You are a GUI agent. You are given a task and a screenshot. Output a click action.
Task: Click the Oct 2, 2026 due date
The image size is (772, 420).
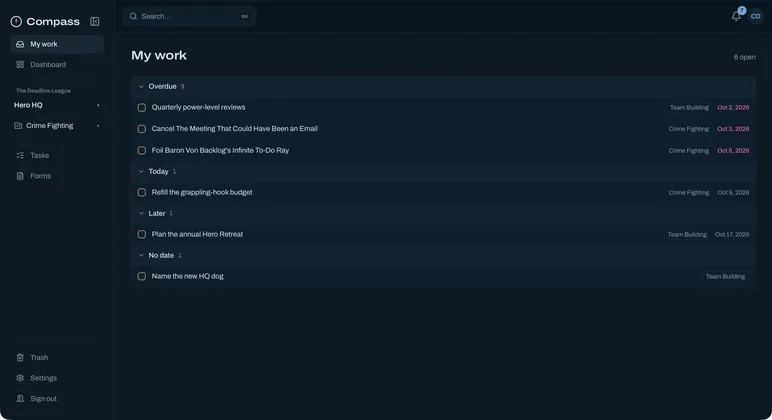pyautogui.click(x=733, y=107)
